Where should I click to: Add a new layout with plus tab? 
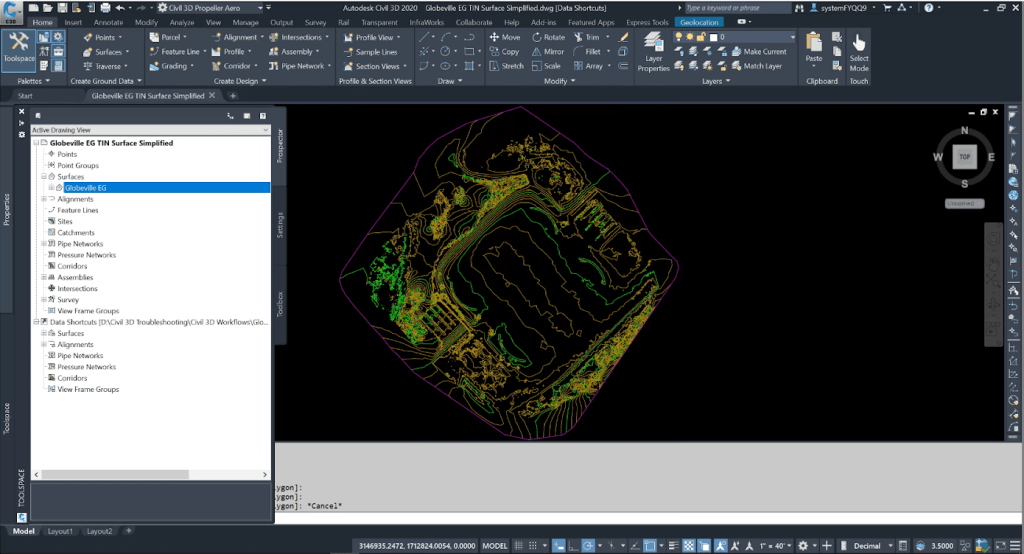129,531
